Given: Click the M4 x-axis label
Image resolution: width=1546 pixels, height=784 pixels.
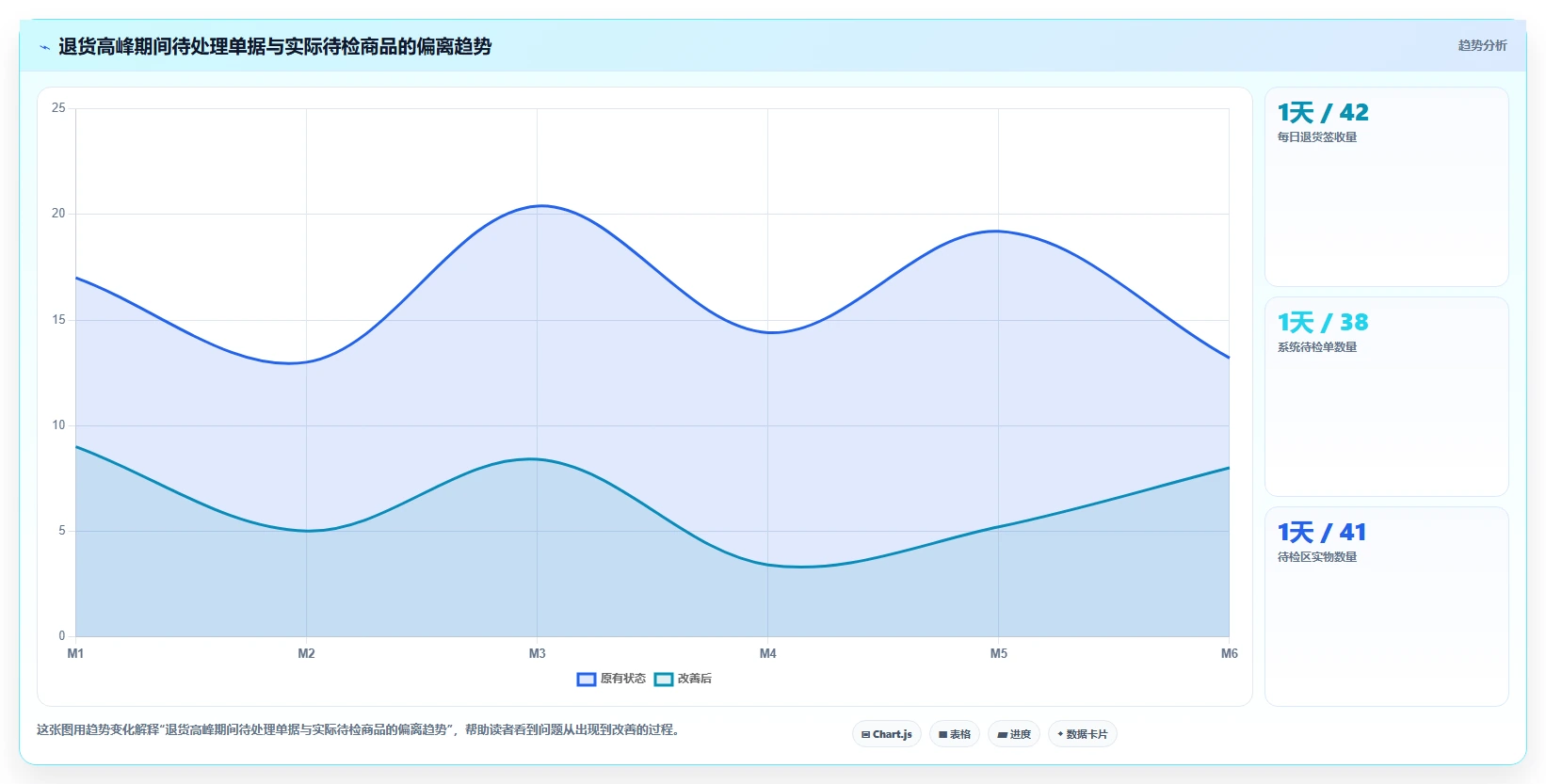Looking at the screenshot, I should (x=768, y=653).
